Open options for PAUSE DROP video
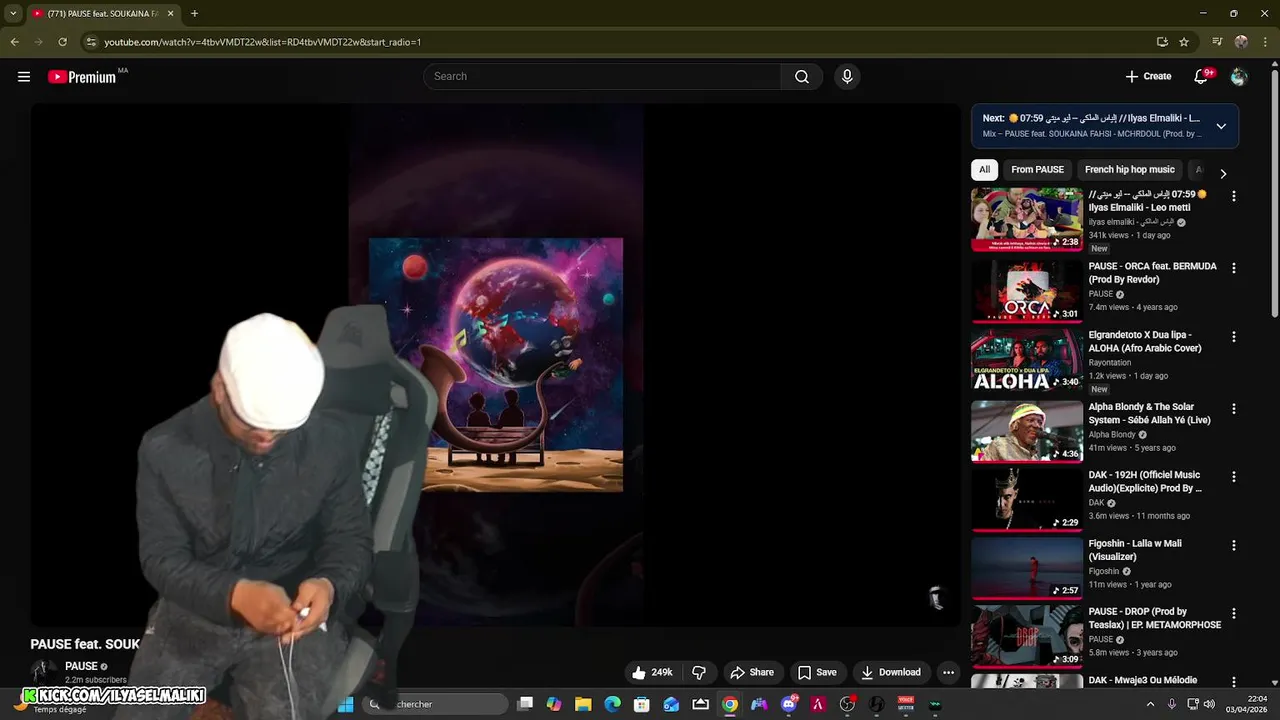The width and height of the screenshot is (1280, 720). pyautogui.click(x=1234, y=614)
